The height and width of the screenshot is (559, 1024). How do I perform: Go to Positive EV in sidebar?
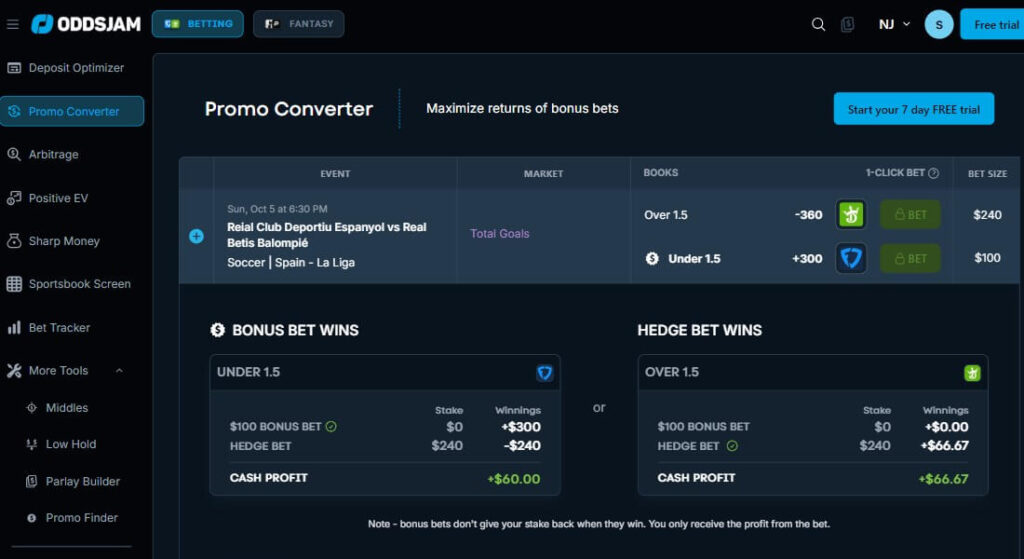coord(58,198)
